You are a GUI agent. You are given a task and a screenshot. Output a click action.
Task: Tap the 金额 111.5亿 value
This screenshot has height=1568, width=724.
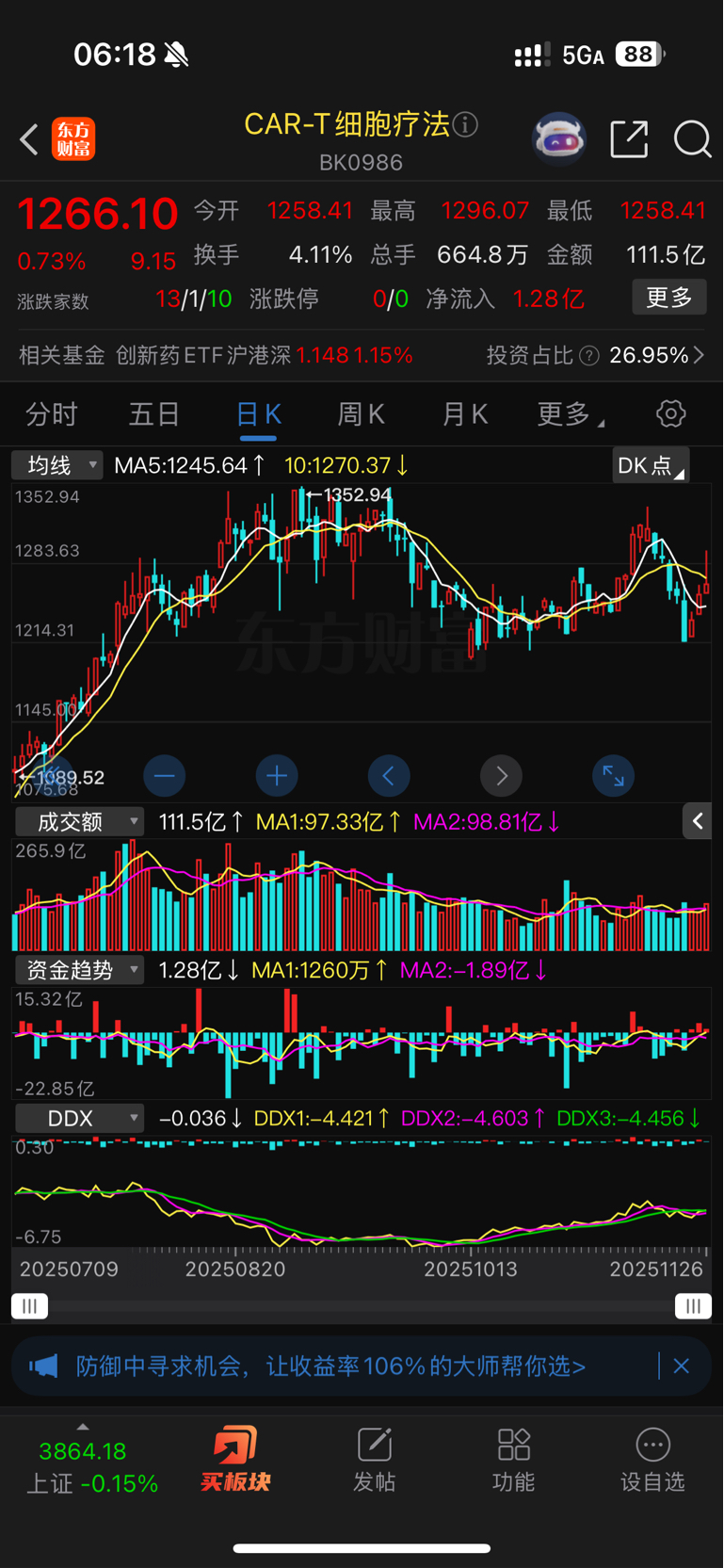click(x=666, y=255)
